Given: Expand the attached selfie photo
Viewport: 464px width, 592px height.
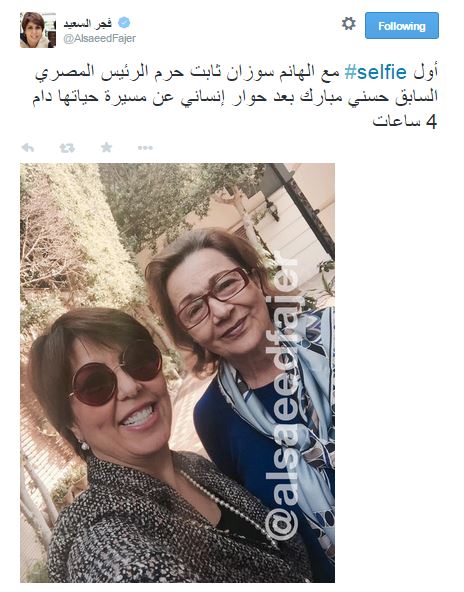Looking at the screenshot, I should (x=177, y=373).
